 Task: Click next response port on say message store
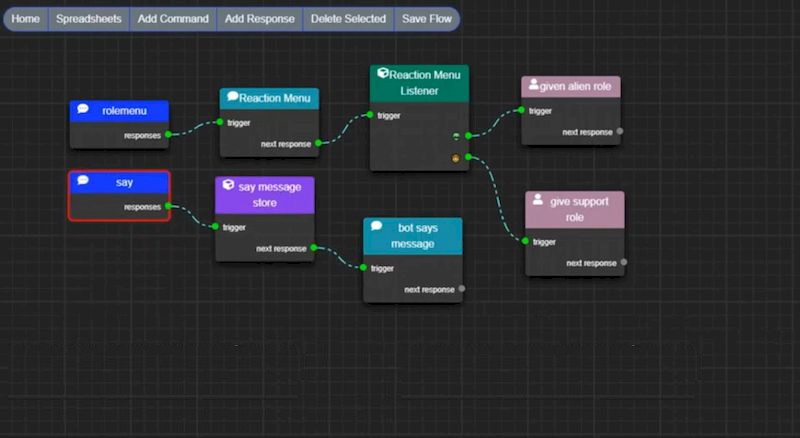[x=314, y=248]
